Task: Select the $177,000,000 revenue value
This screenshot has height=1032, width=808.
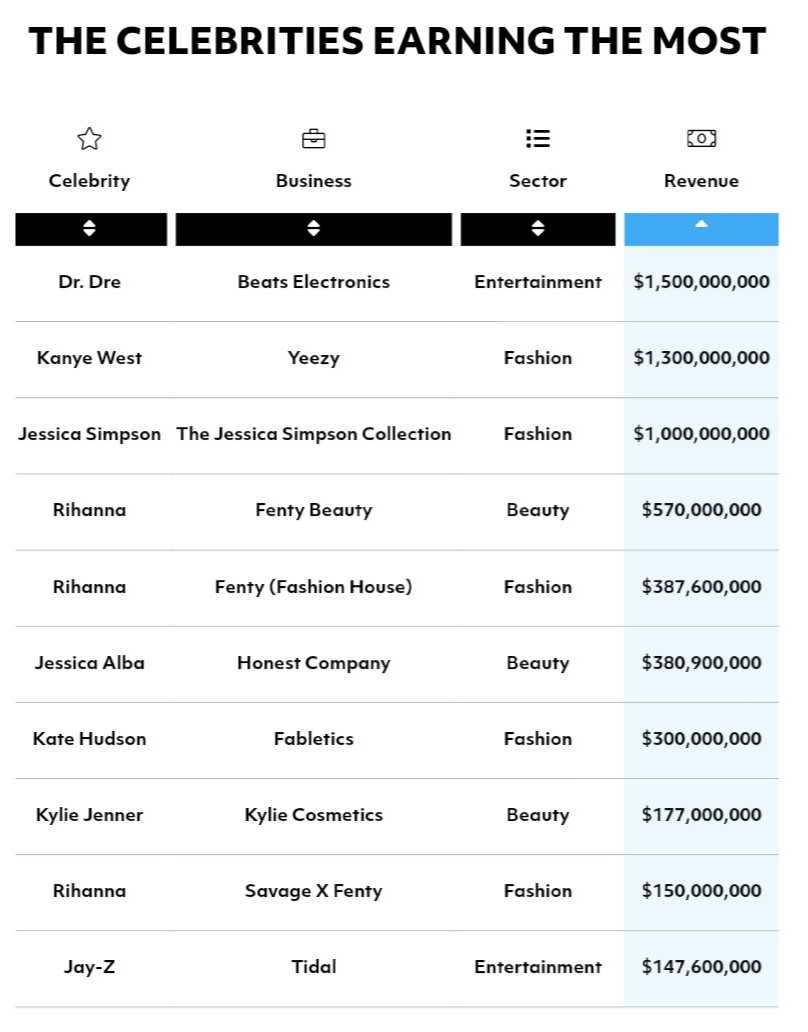Action: click(x=701, y=815)
